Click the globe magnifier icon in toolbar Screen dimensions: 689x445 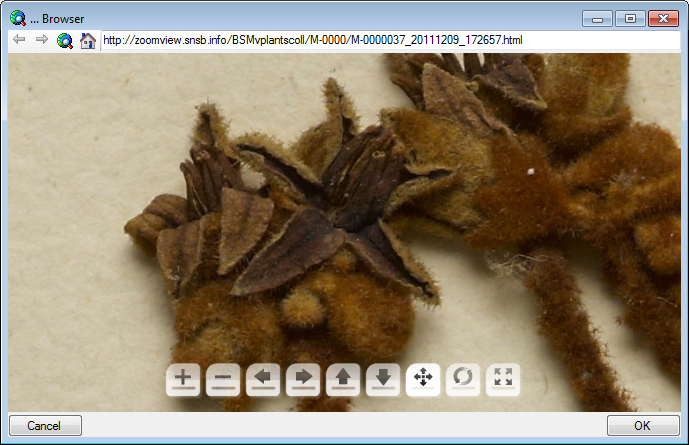65,41
